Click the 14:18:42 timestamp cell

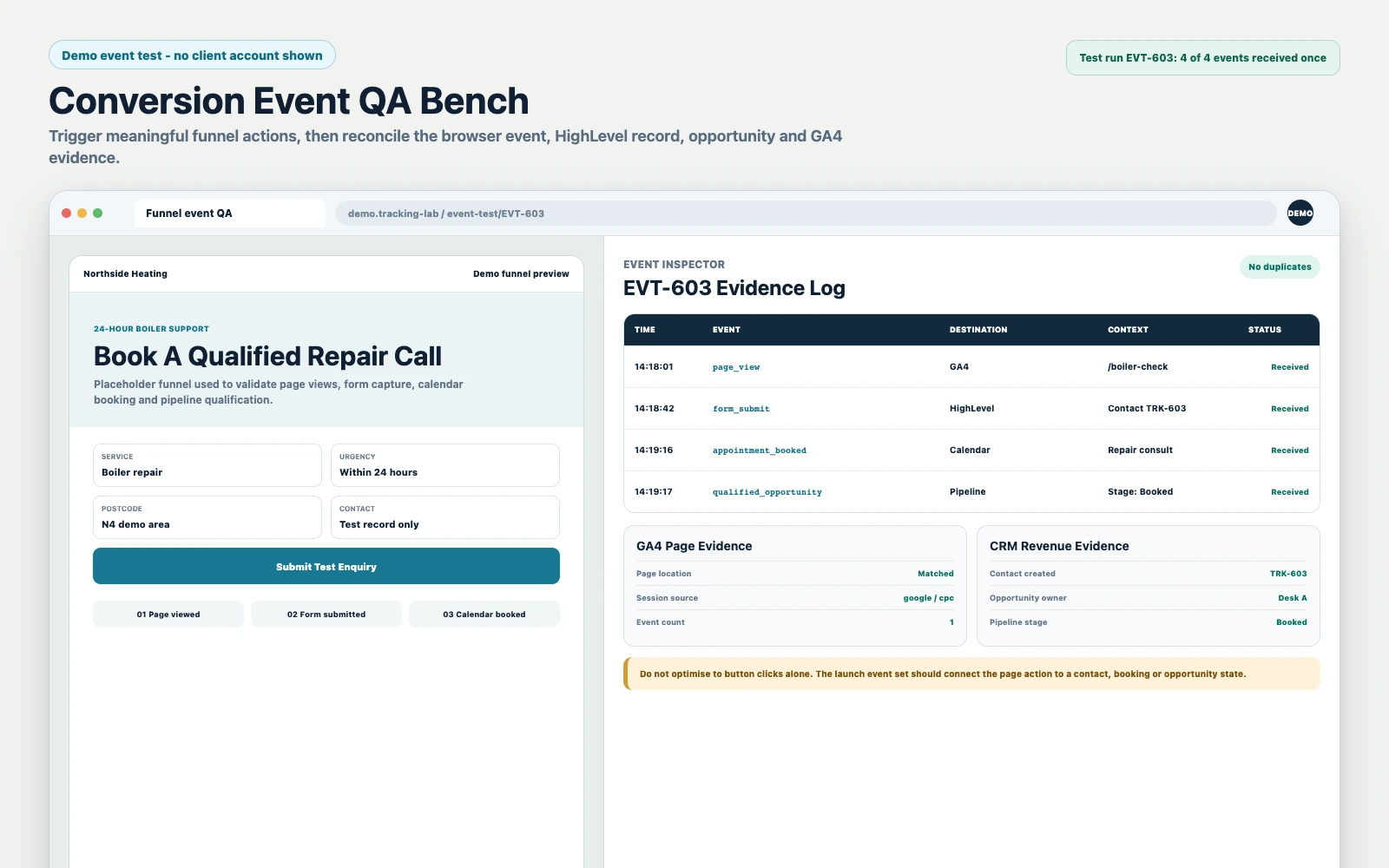coord(655,408)
